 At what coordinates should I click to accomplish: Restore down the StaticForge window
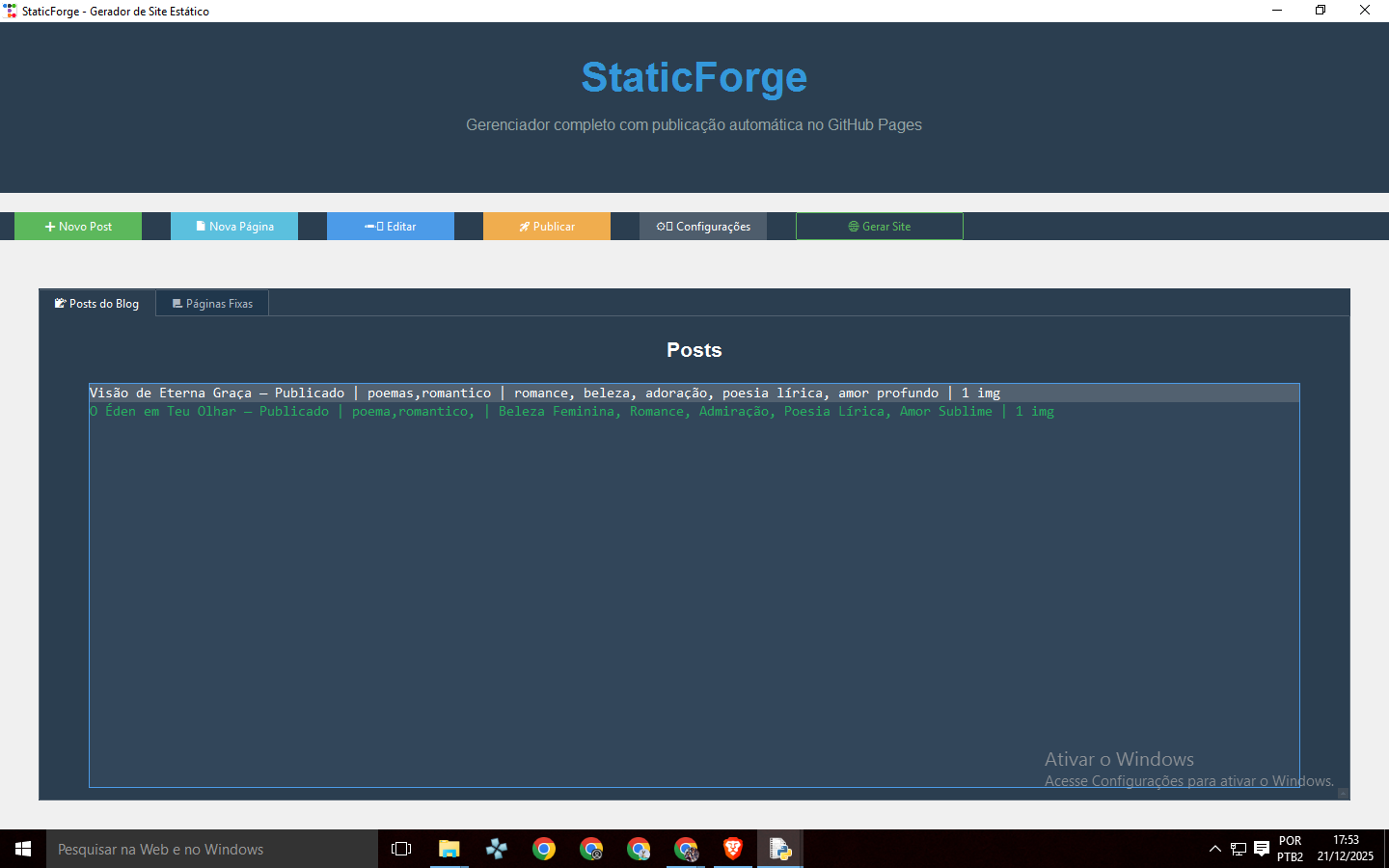coord(1321,11)
